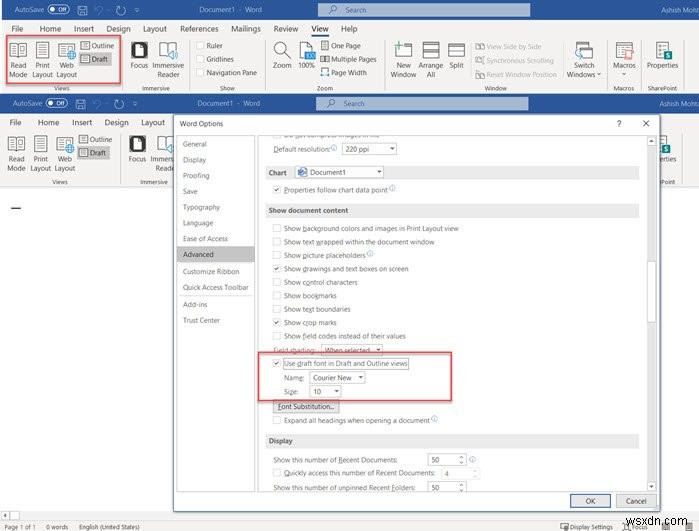Image resolution: width=699 pixels, height=531 pixels.
Task: Open draft font Size dropdown
Action: coord(325,391)
